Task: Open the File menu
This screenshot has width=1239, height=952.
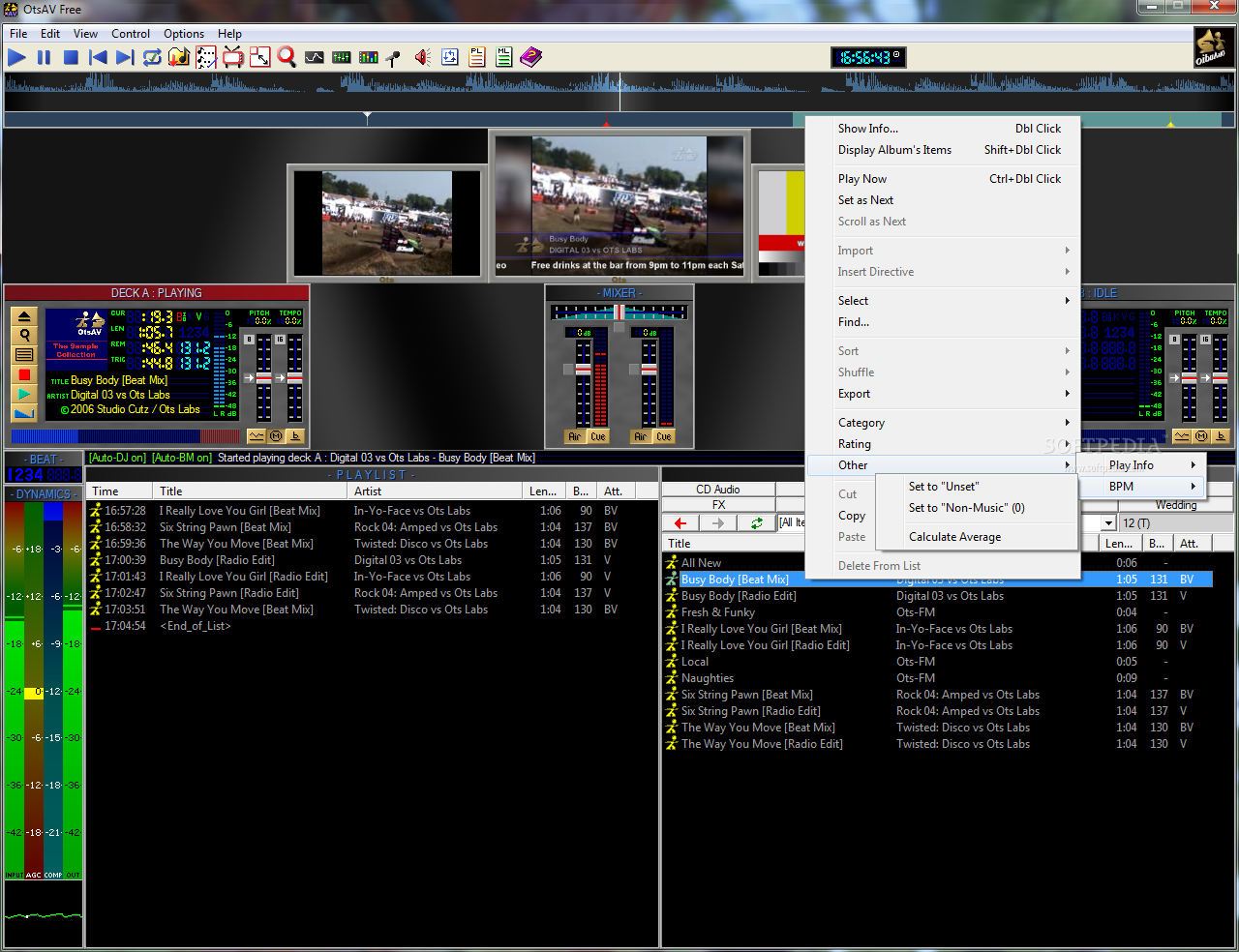Action: (x=18, y=33)
